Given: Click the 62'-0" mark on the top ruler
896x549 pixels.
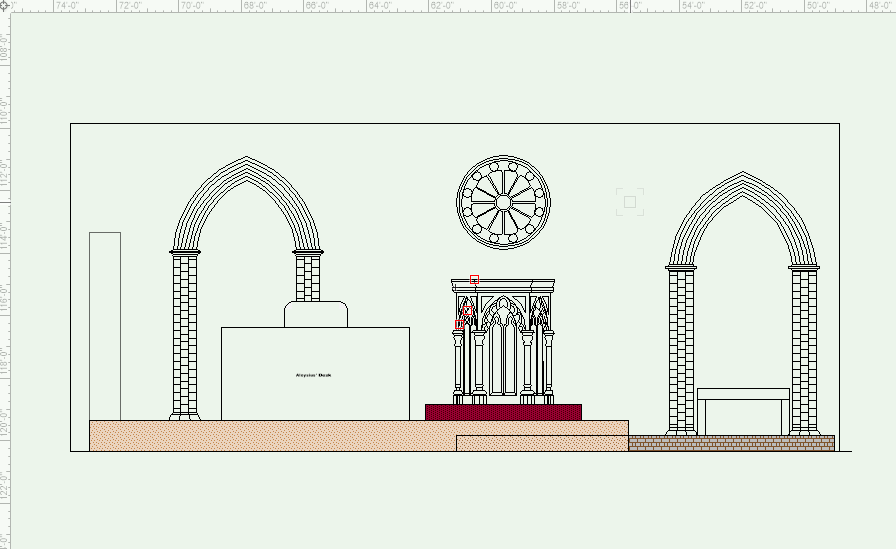Looking at the screenshot, I should click(442, 5).
